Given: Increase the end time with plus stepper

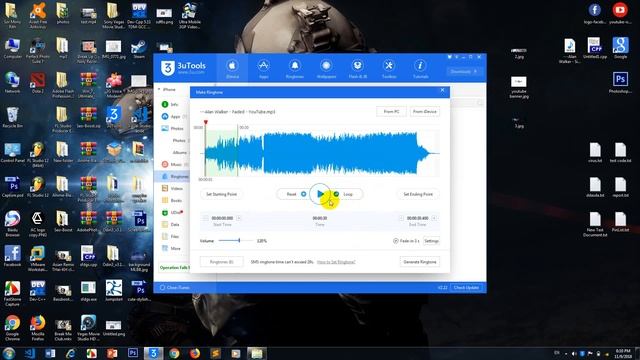Looking at the screenshot, I should coord(434,218).
